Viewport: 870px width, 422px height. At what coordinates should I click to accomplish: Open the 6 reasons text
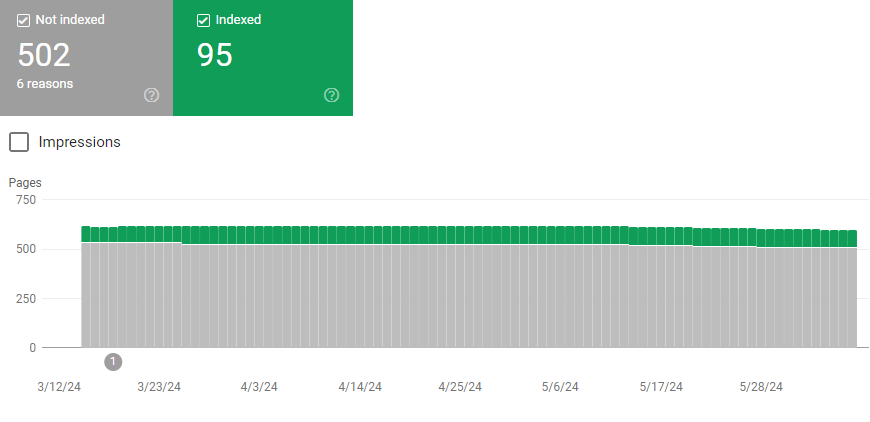click(x=44, y=84)
